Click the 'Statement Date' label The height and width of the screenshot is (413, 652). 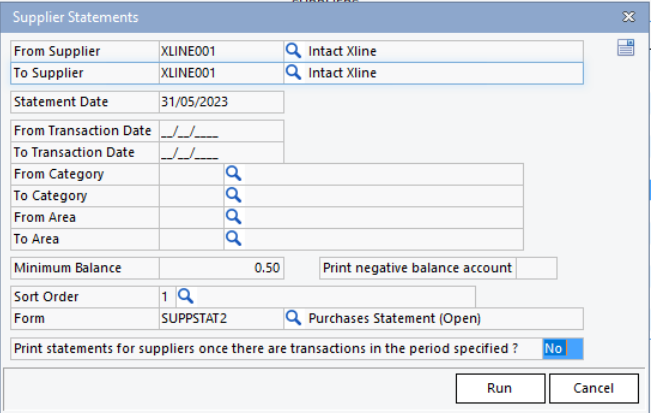coord(61,102)
